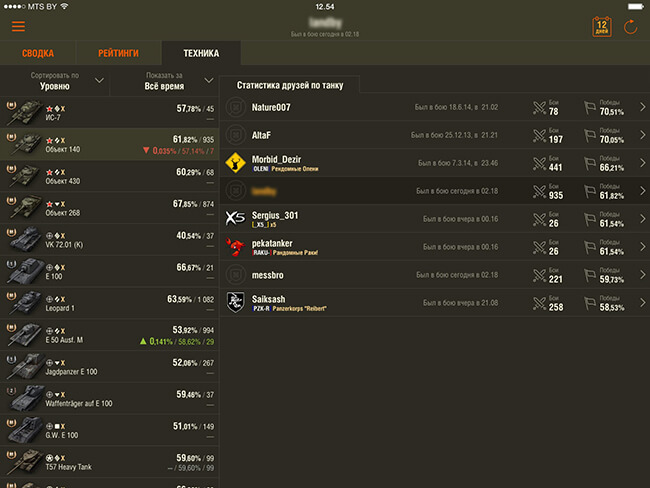Tap the 0,035% / 57,14% / 7 change
Screen dimensions: 650x488
(x=178, y=151)
